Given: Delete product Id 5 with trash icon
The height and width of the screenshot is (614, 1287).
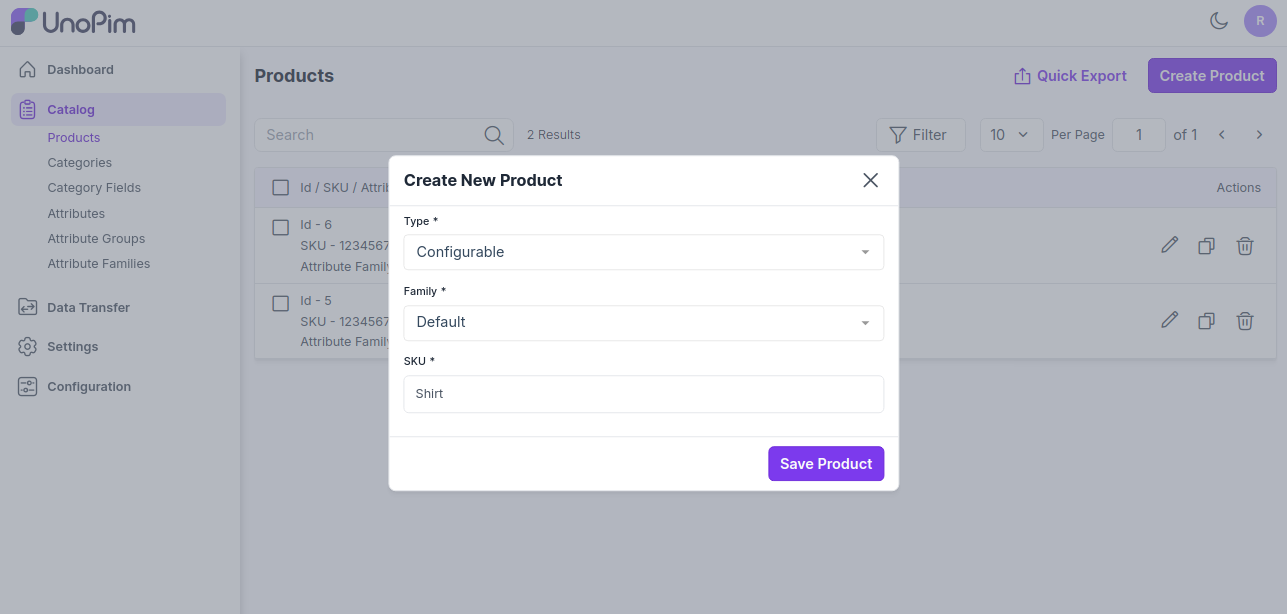Looking at the screenshot, I should tap(1244, 320).
